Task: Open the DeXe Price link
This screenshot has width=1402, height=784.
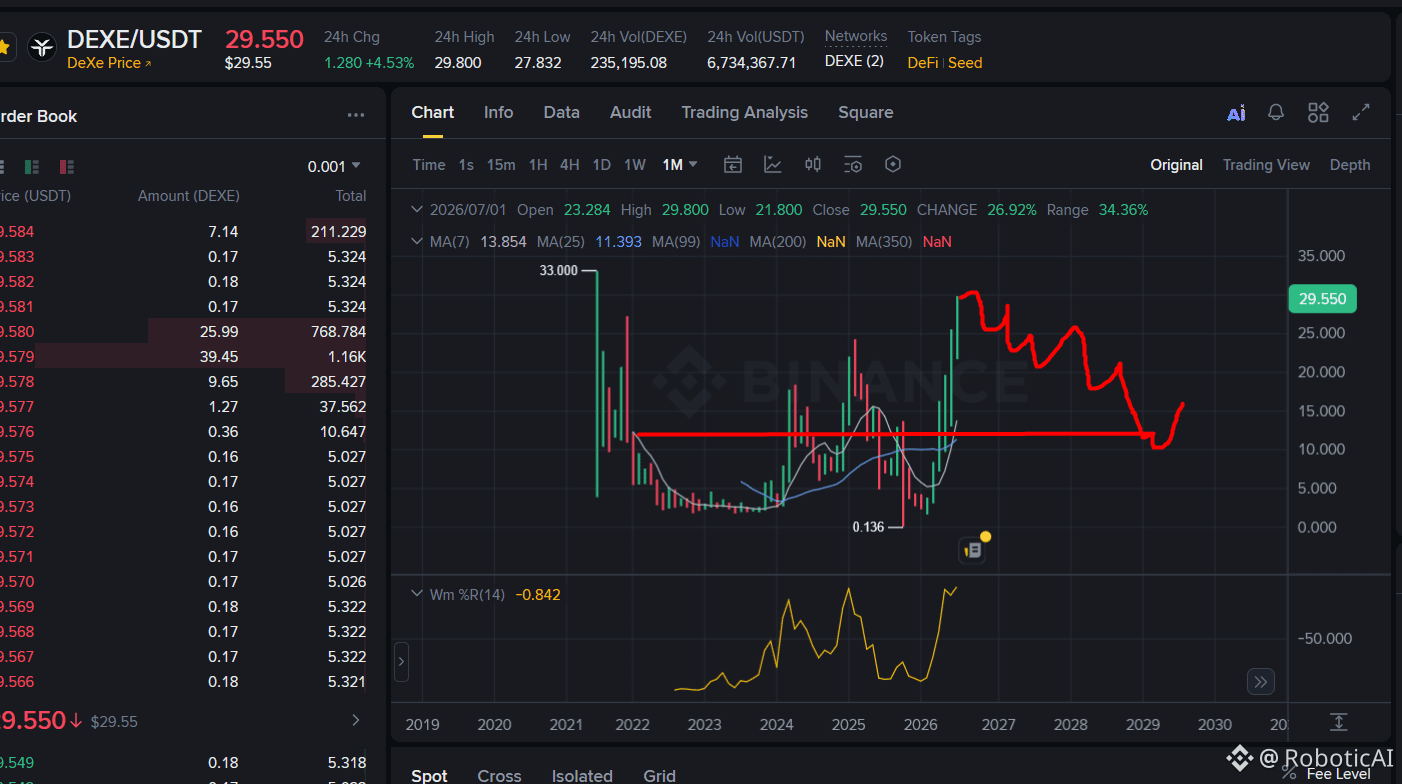Action: (x=109, y=63)
